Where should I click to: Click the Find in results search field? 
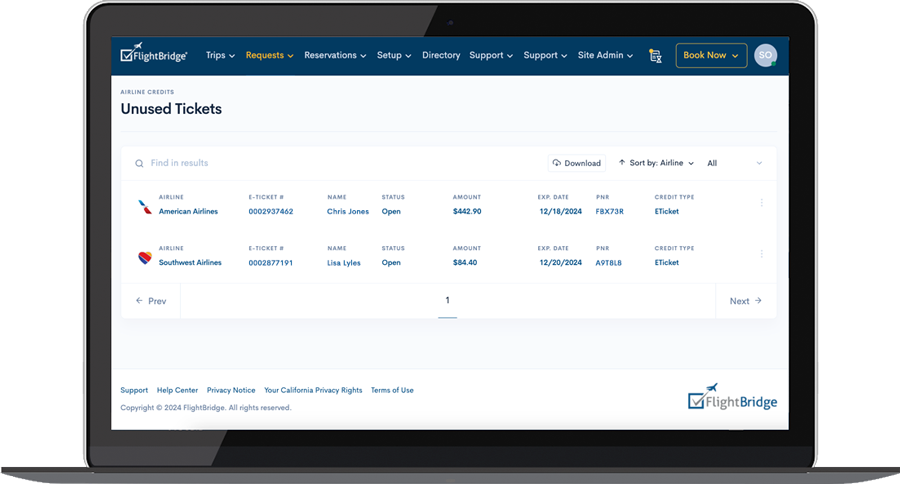pyautogui.click(x=300, y=163)
